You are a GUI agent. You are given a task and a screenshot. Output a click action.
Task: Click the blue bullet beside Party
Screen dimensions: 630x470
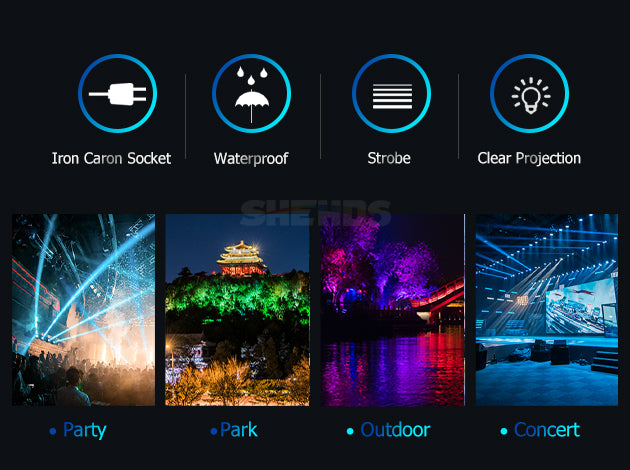(x=53, y=431)
